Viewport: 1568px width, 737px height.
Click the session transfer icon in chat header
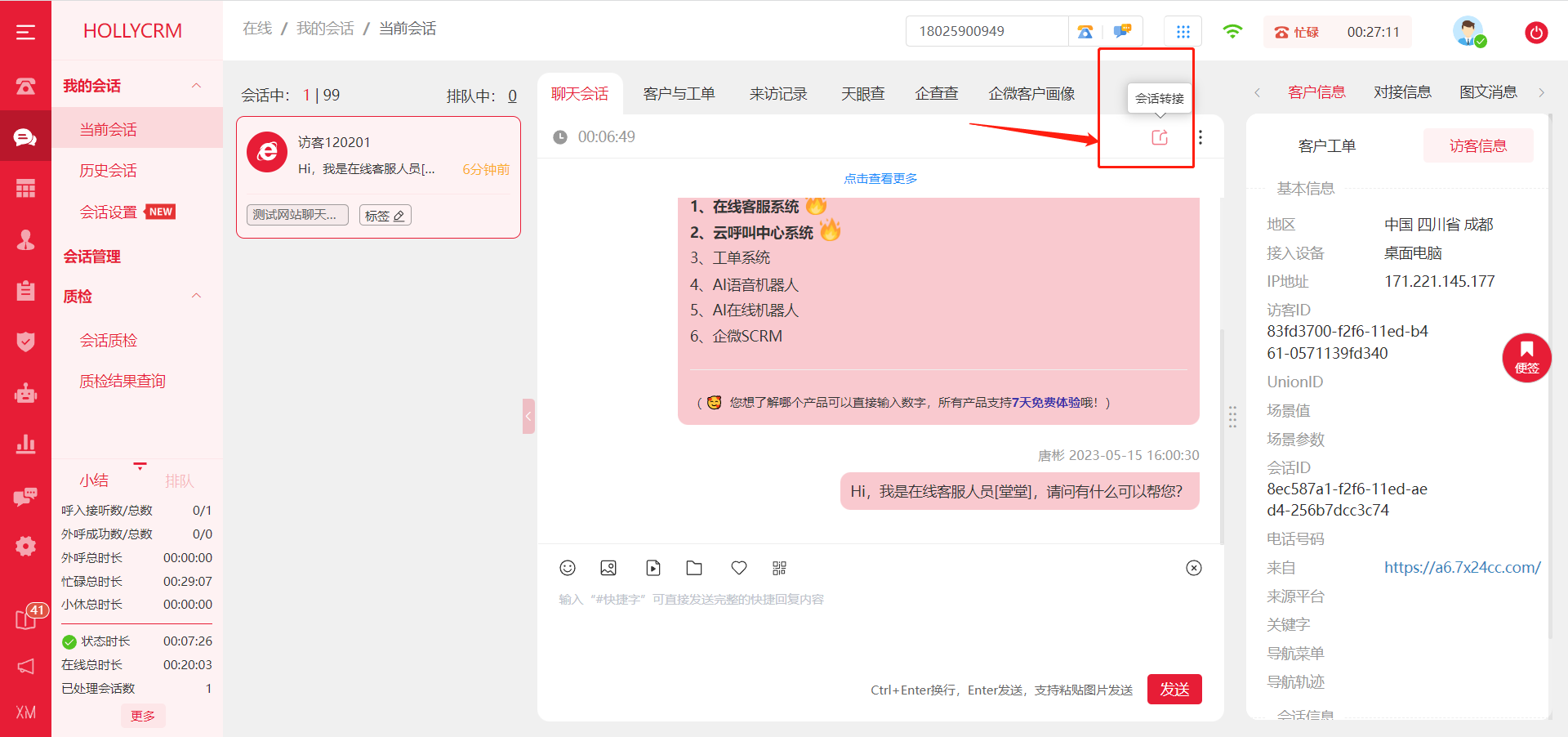point(1160,137)
